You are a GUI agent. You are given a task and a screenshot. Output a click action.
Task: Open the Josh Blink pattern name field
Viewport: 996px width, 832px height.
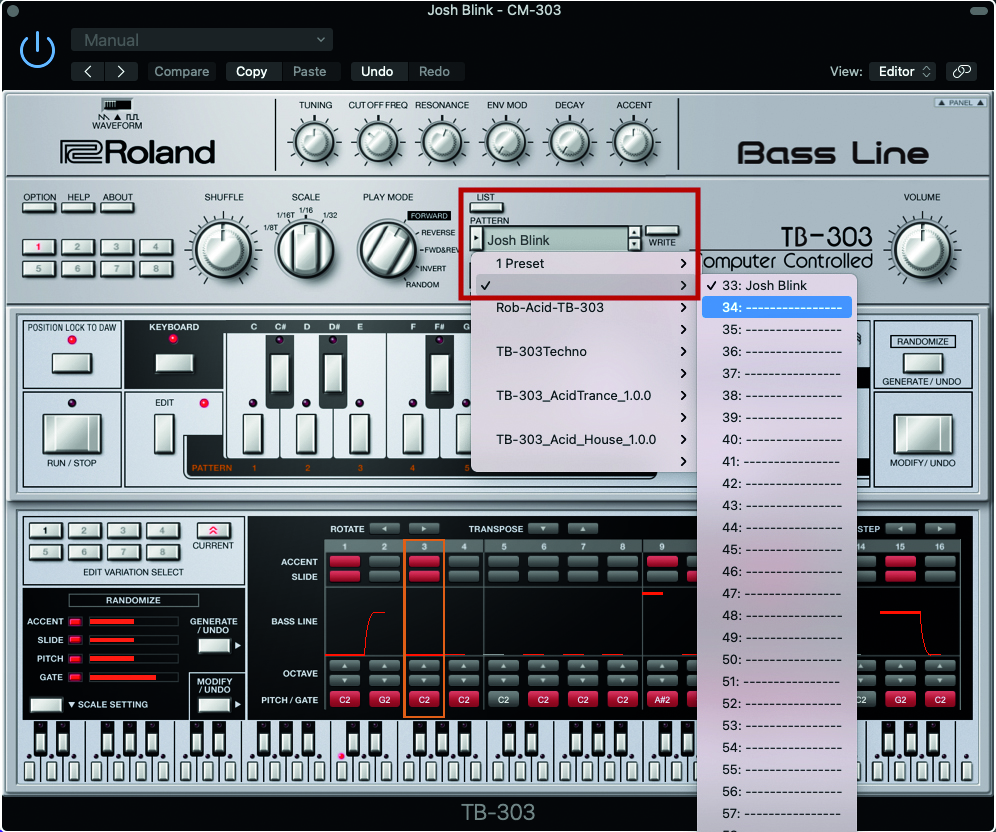556,240
